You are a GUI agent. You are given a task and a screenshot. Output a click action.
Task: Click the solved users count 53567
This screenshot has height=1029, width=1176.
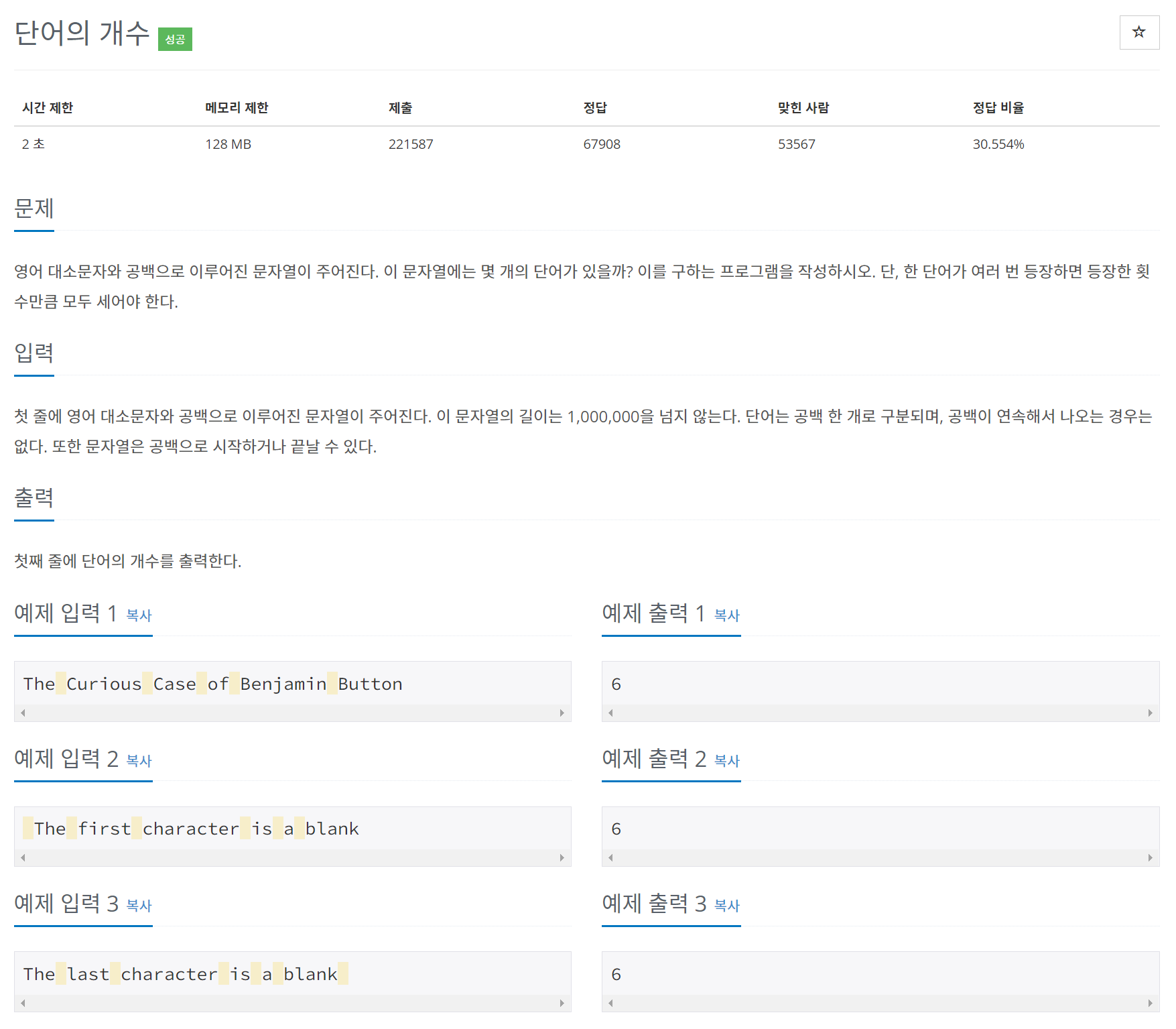(797, 144)
